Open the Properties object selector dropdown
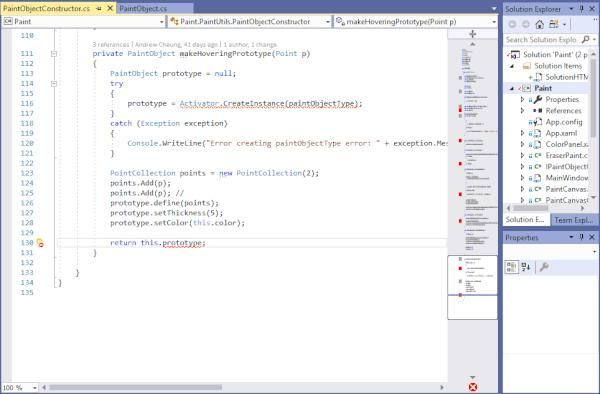Viewport: 600px width, 394px height. [594, 251]
